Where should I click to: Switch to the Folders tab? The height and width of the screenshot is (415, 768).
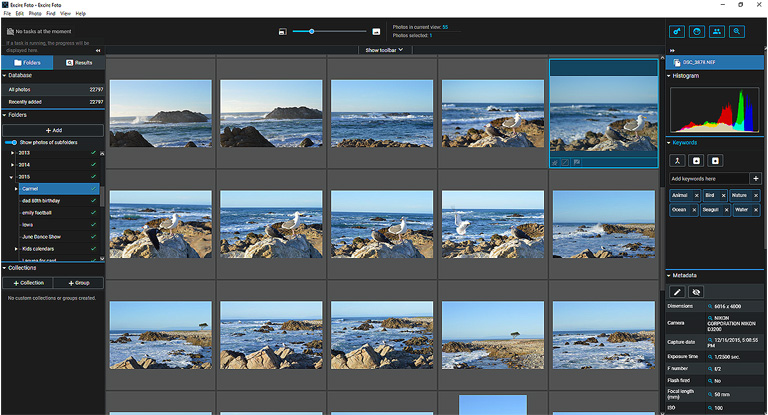coord(27,63)
